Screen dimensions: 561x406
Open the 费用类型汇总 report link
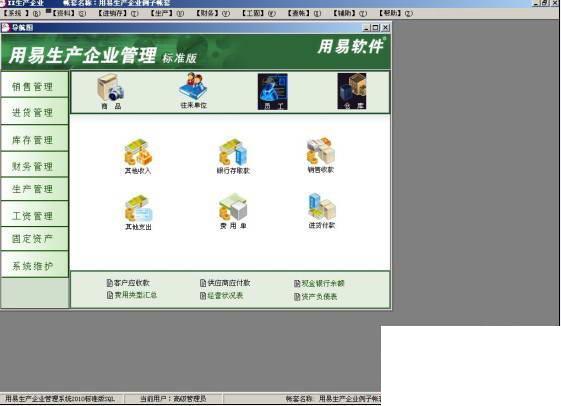pos(132,295)
